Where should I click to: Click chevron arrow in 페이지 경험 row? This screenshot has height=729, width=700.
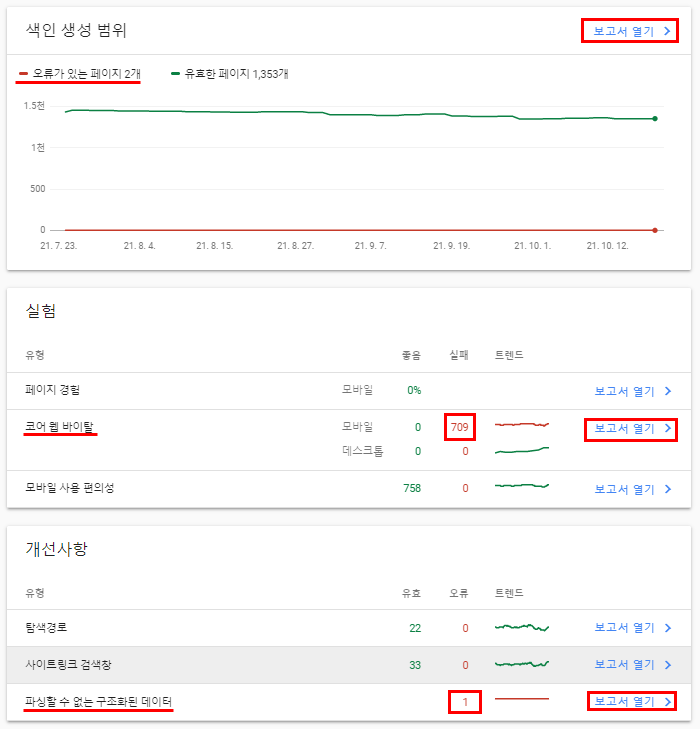668,391
